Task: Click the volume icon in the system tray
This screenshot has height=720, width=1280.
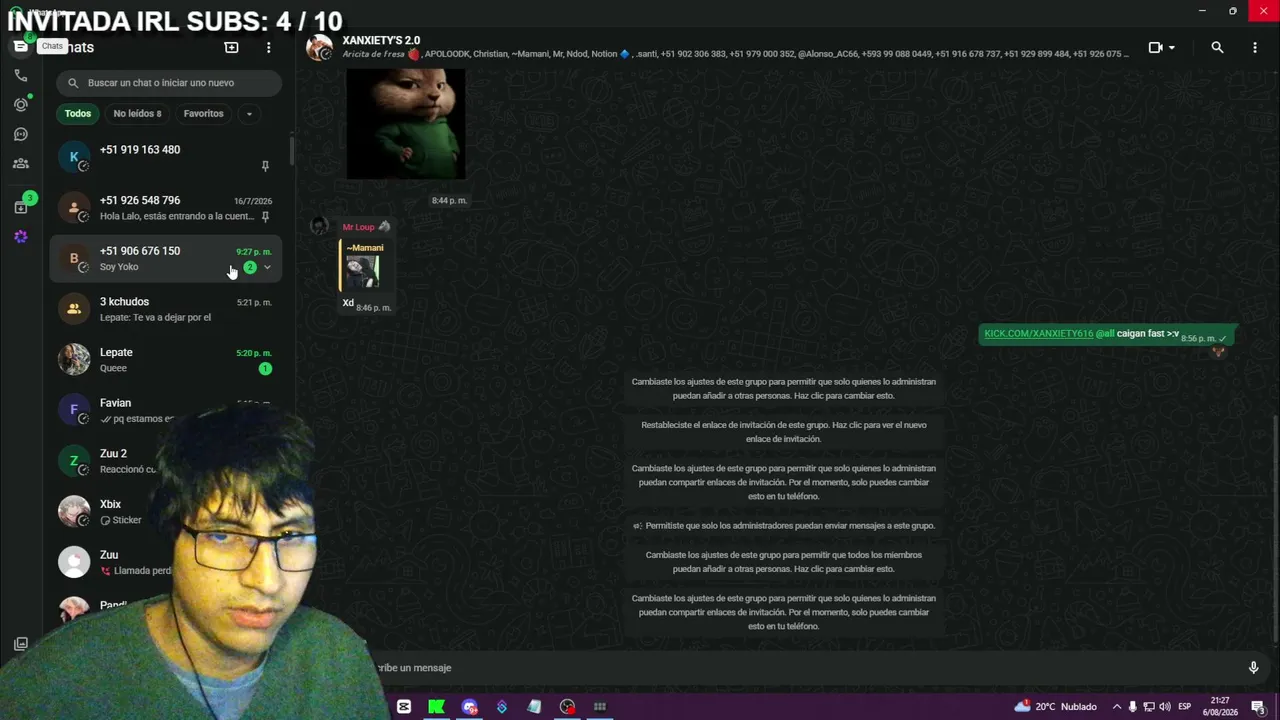Action: tap(1165, 707)
